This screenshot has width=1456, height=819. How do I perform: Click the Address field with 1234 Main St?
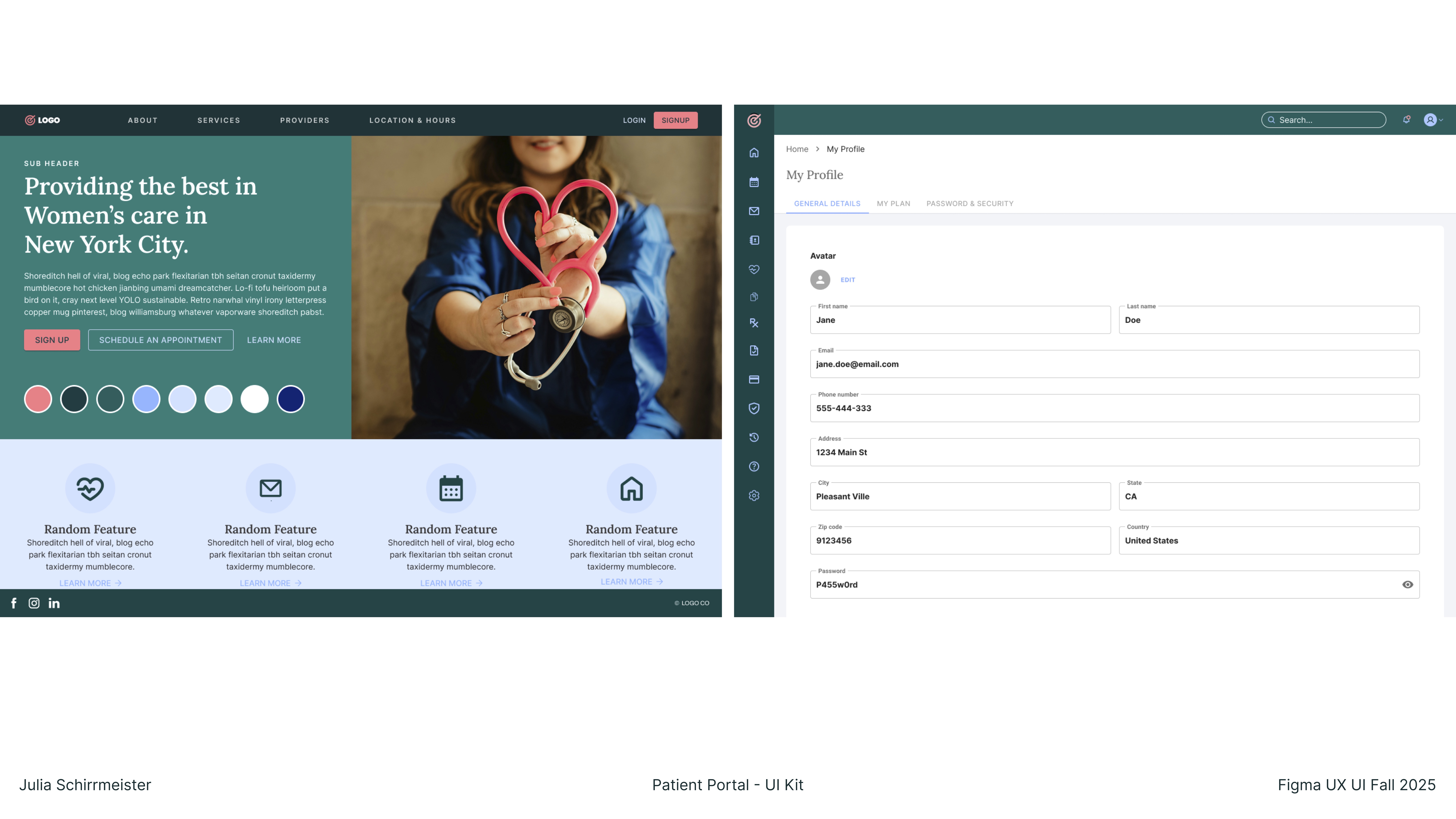(x=1115, y=452)
